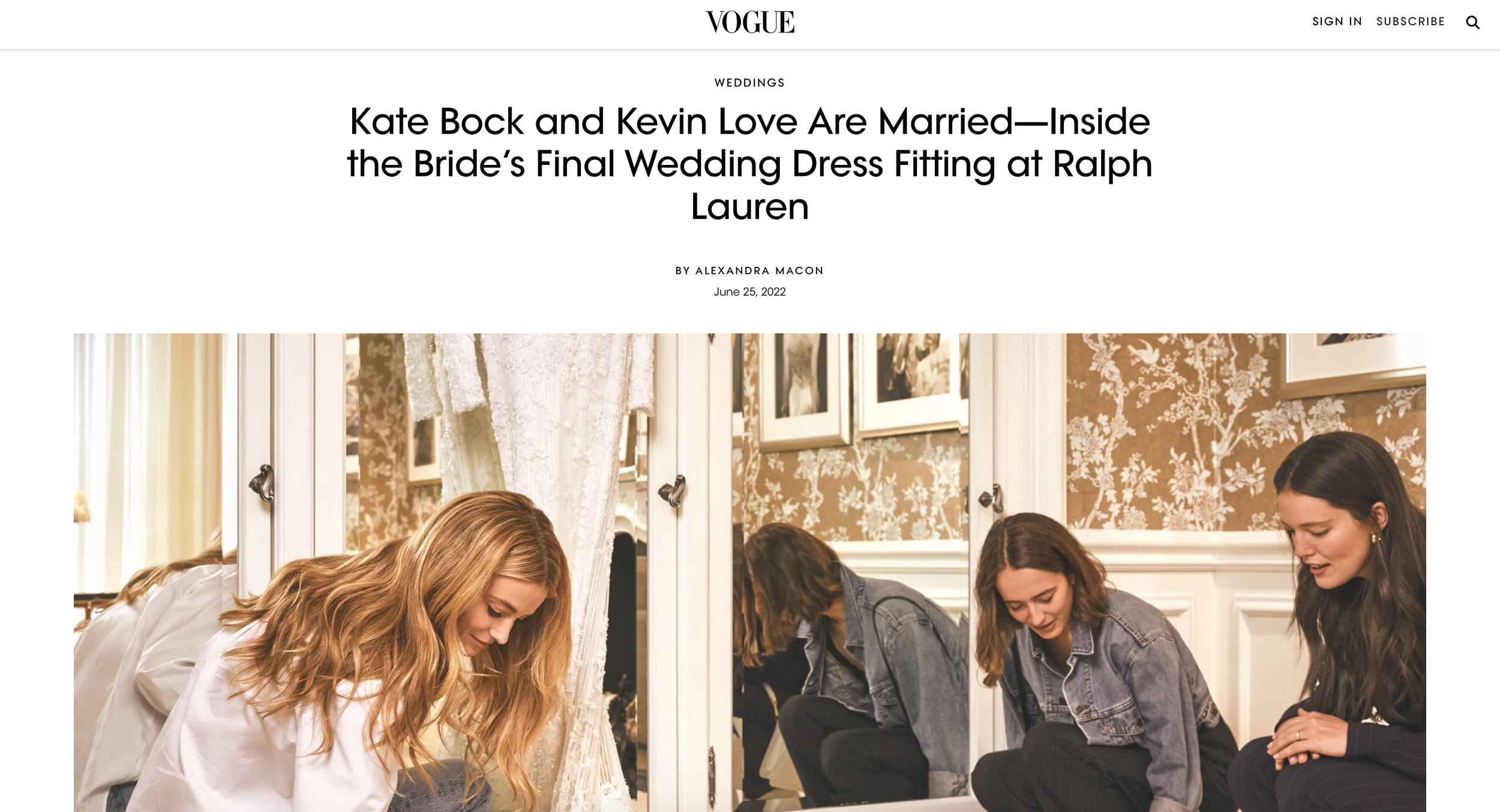Click the Subscribe link

[1410, 22]
